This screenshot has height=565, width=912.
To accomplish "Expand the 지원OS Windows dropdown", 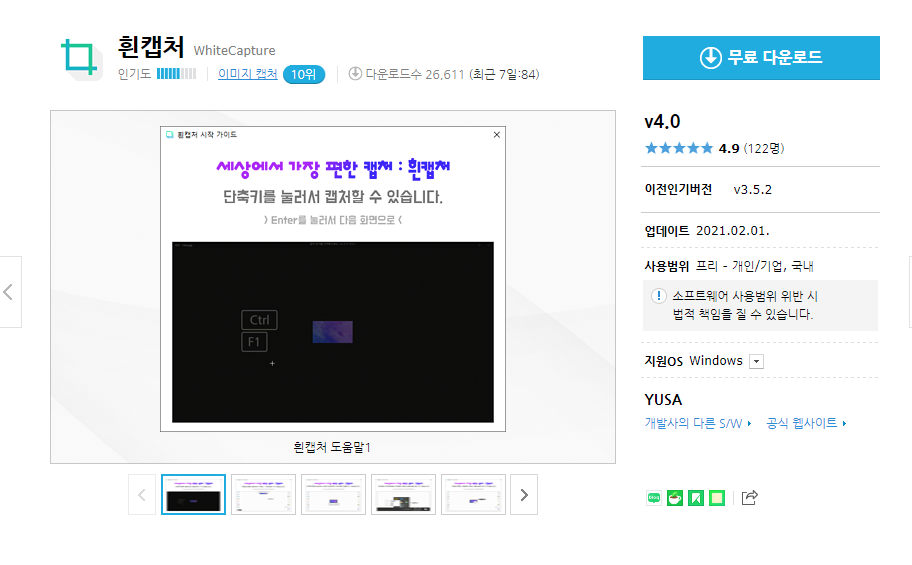I will point(756,361).
